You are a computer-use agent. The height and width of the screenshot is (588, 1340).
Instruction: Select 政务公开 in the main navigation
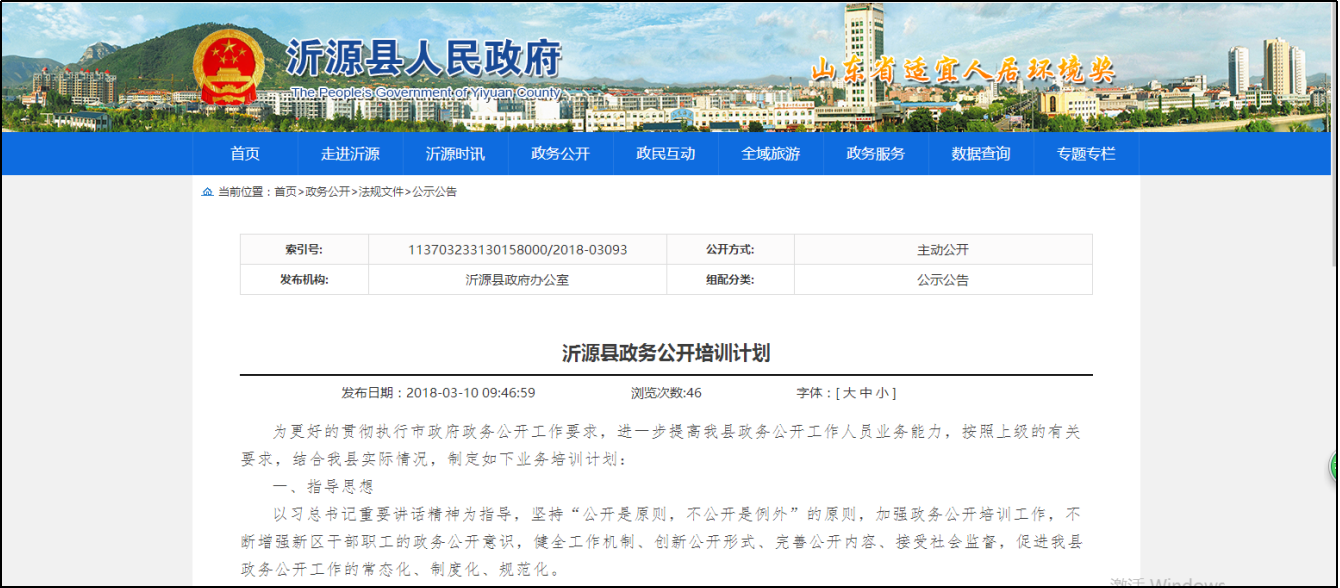pos(560,154)
